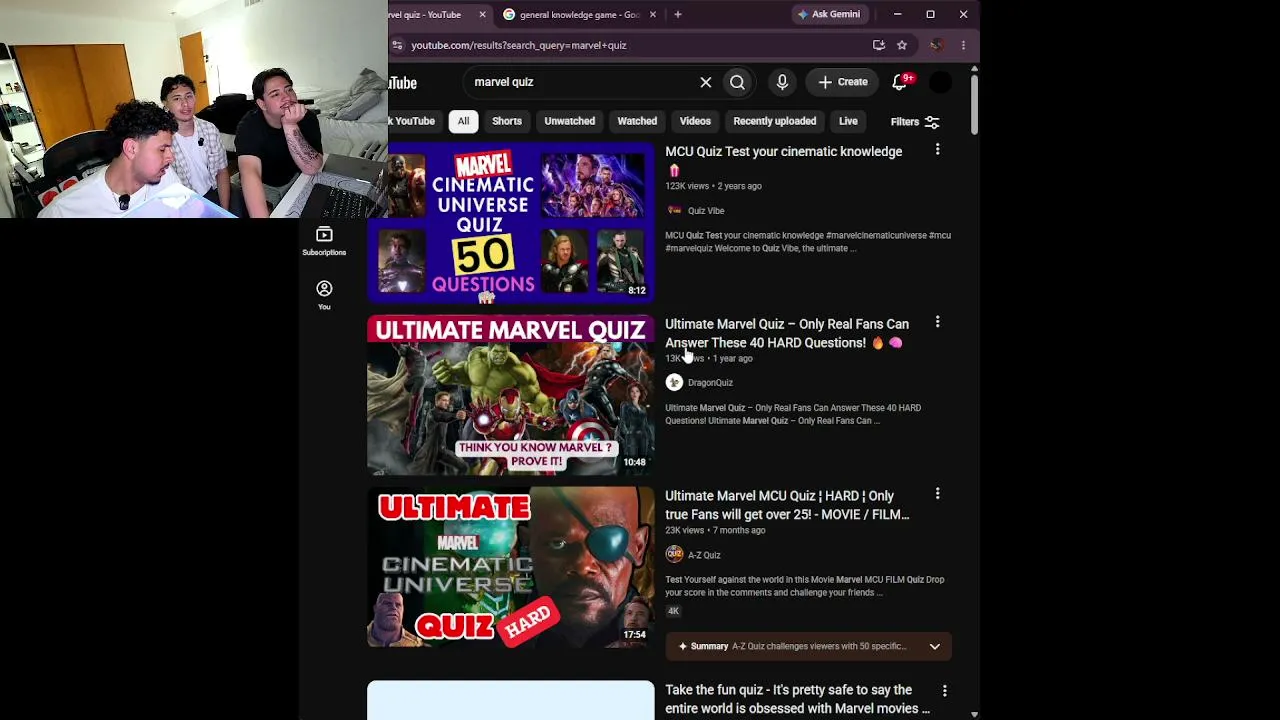This screenshot has width=1280, height=720.
Task: View site information in address bar
Action: (x=398, y=45)
